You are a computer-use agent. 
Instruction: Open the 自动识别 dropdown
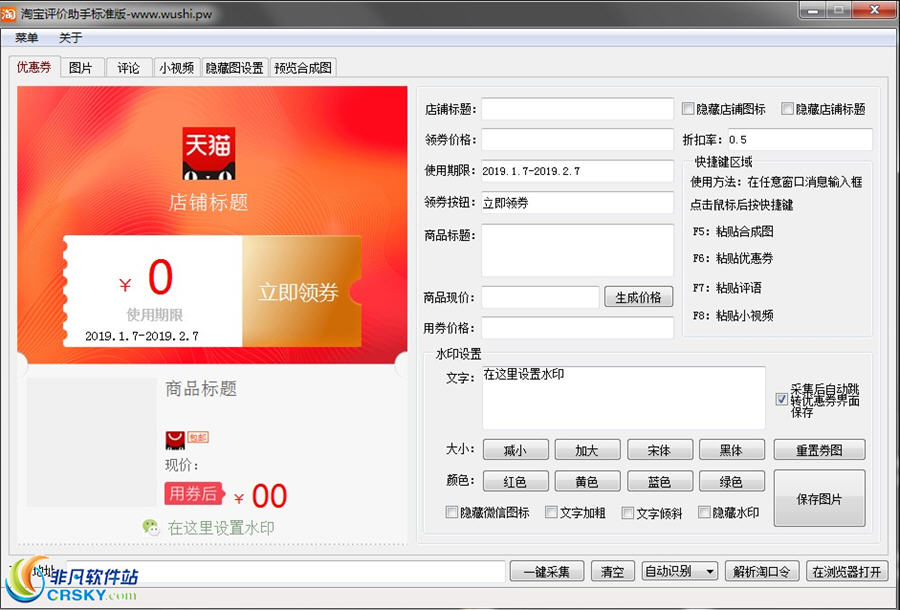(680, 571)
